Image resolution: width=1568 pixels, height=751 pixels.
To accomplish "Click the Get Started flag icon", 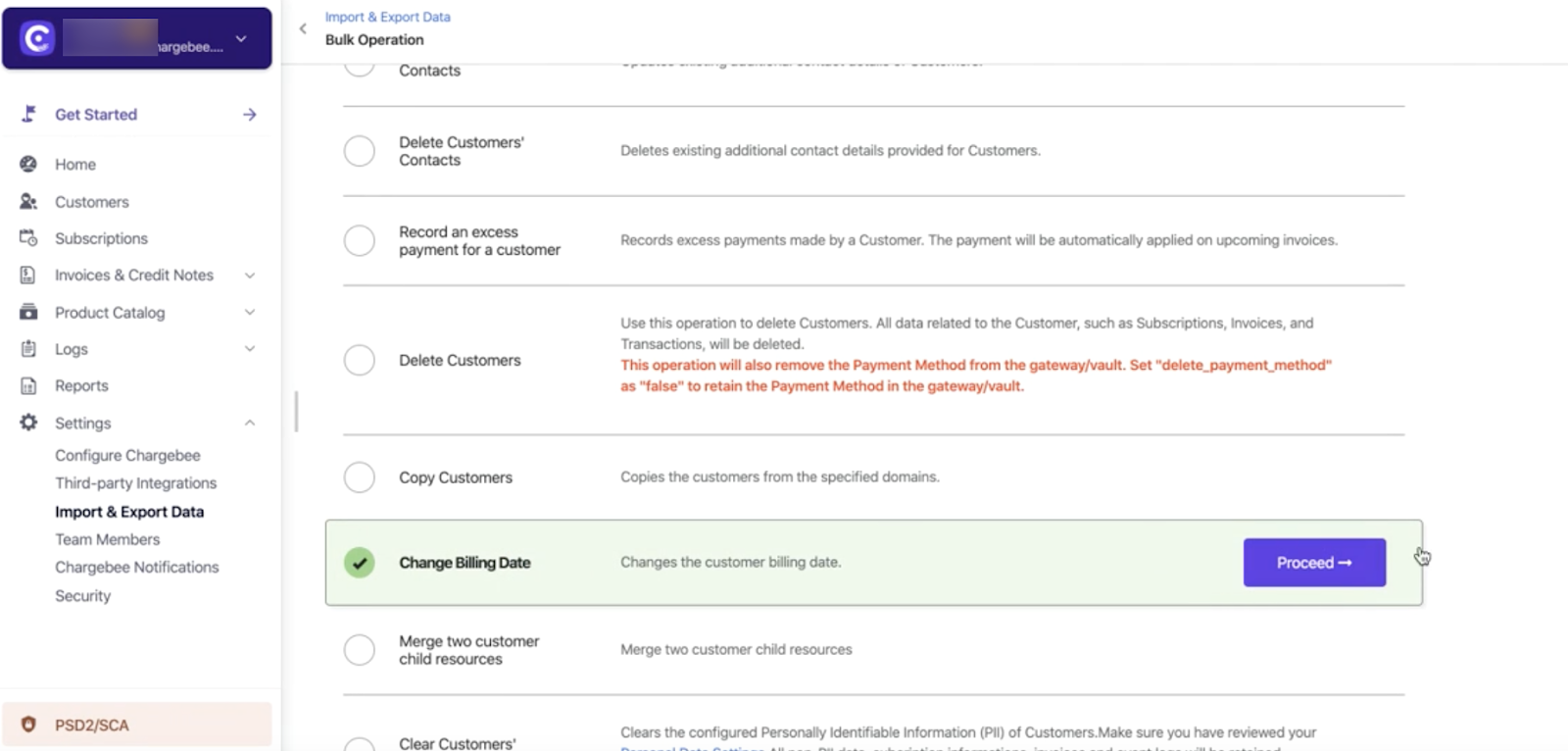I will (x=29, y=114).
